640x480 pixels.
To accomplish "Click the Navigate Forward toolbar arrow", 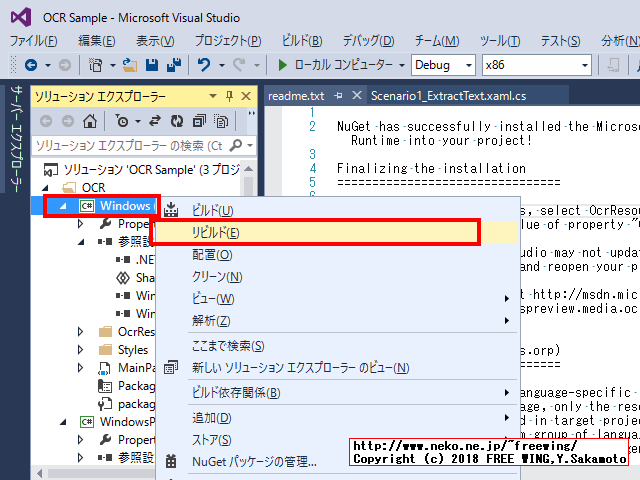I will click(x=64, y=65).
